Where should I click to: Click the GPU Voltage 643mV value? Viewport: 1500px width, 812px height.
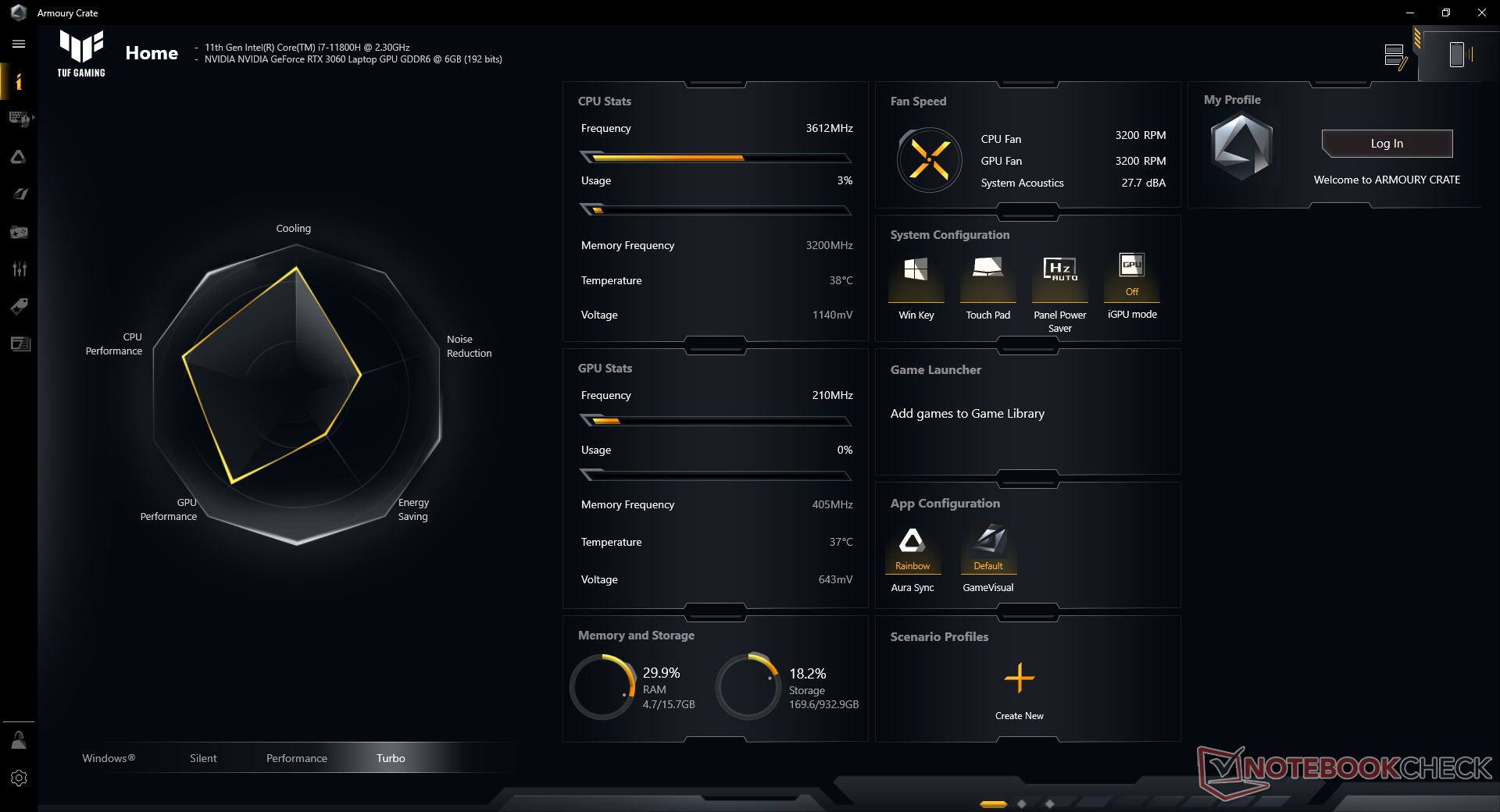tap(835, 579)
